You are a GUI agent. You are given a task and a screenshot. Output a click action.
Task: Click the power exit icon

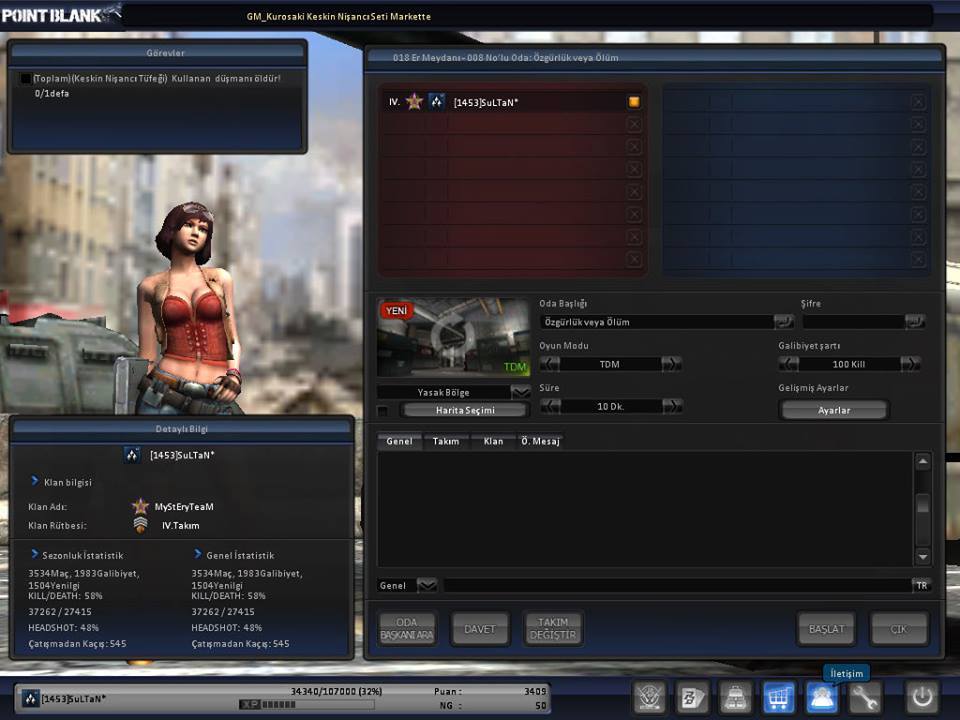[x=921, y=697]
